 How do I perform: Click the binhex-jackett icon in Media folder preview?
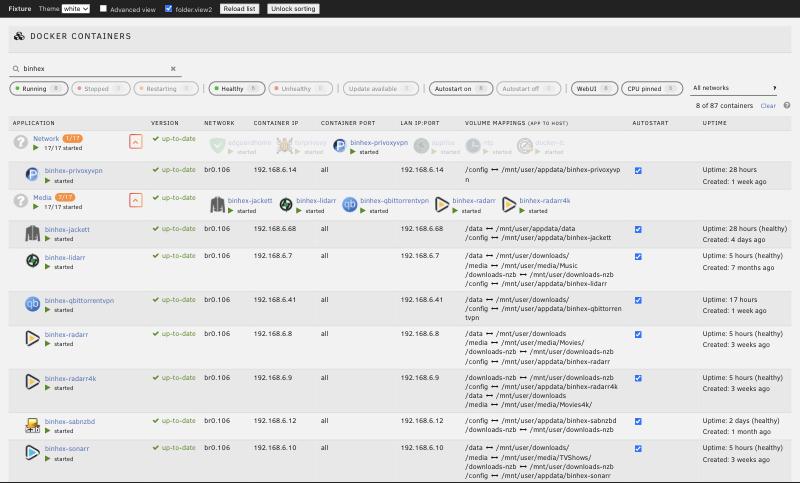point(218,205)
